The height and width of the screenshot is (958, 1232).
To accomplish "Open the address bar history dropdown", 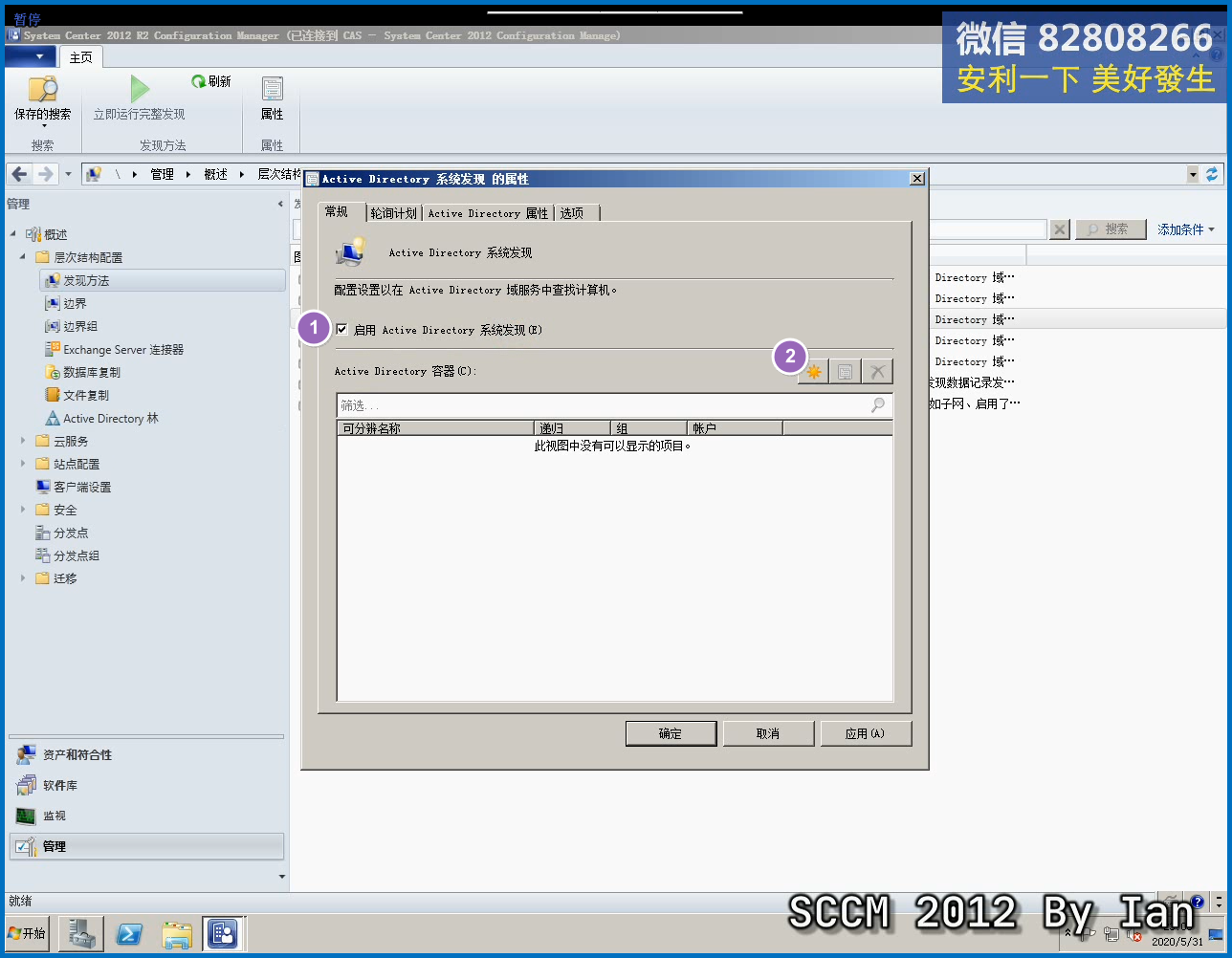I will click(1193, 174).
